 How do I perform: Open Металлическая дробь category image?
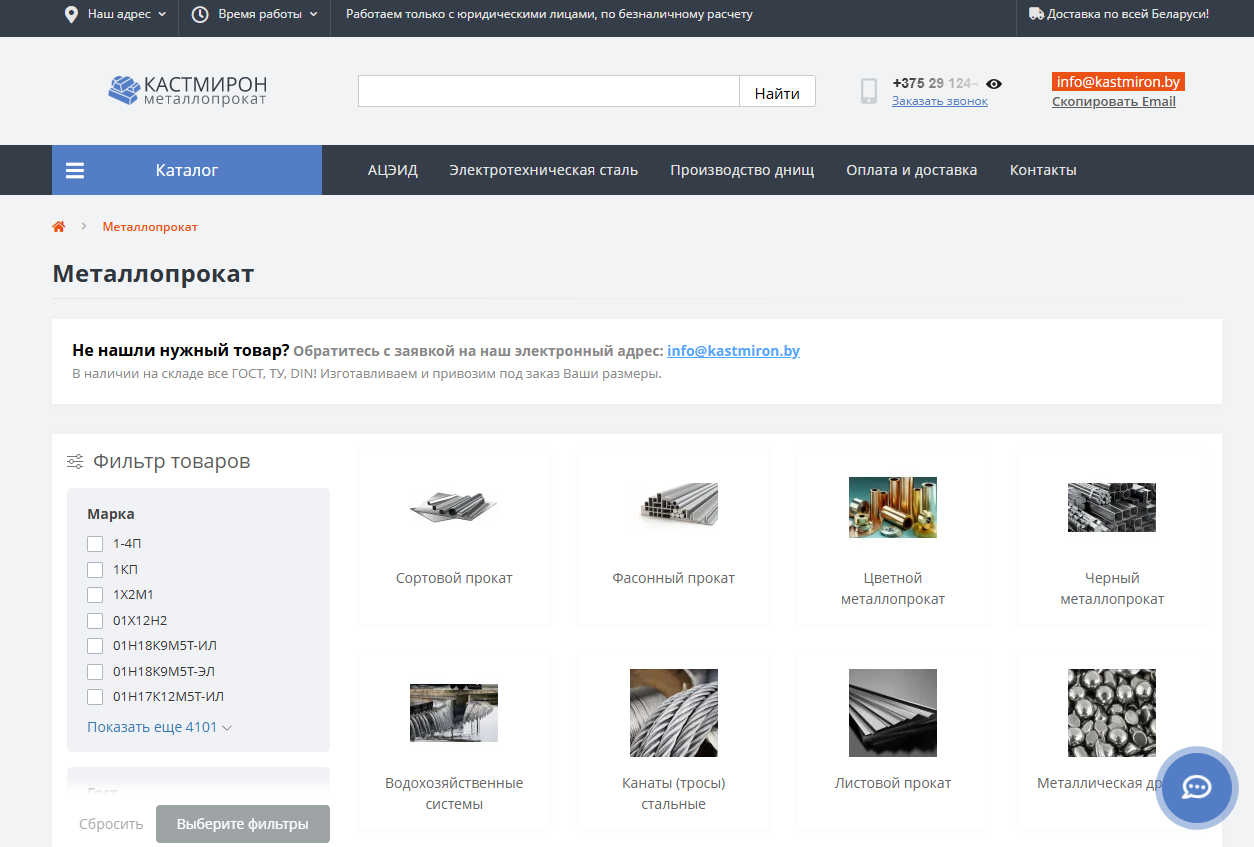[1112, 713]
